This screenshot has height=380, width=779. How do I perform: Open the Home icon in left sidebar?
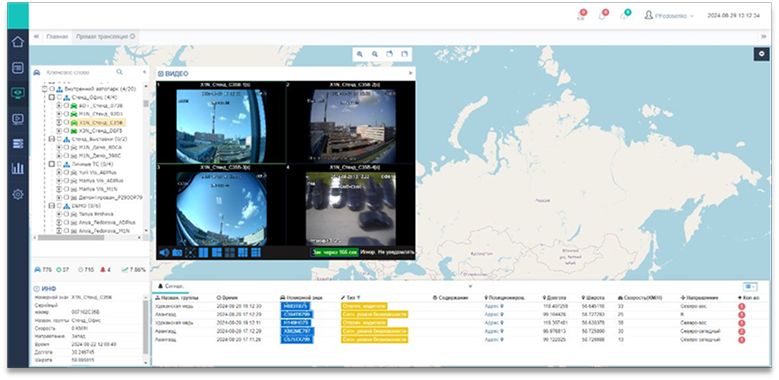tap(18, 41)
